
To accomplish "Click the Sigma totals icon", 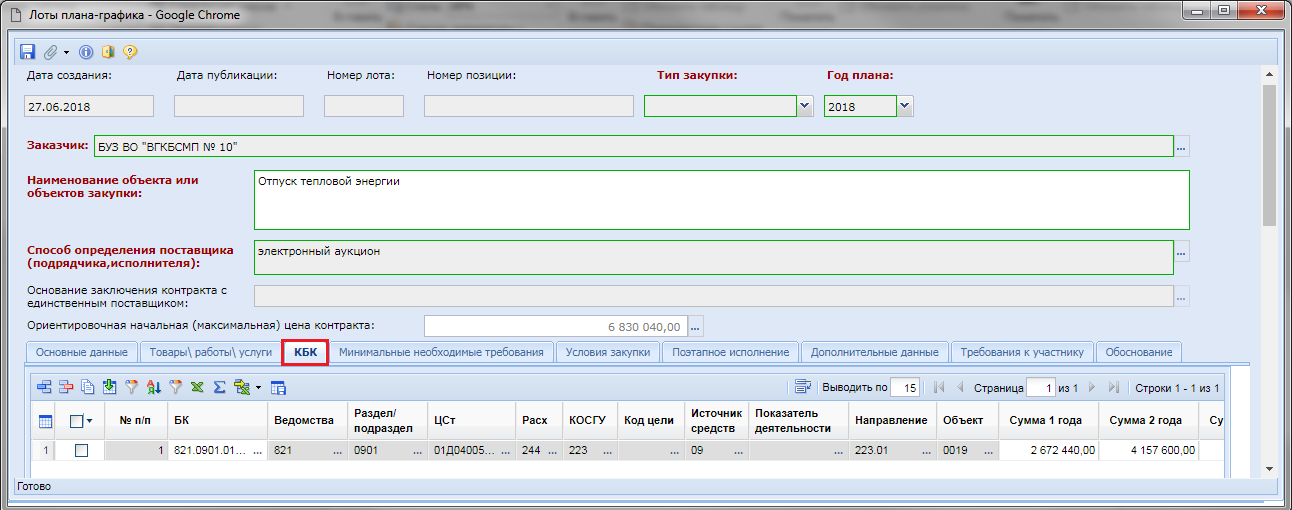I will pos(219,387).
